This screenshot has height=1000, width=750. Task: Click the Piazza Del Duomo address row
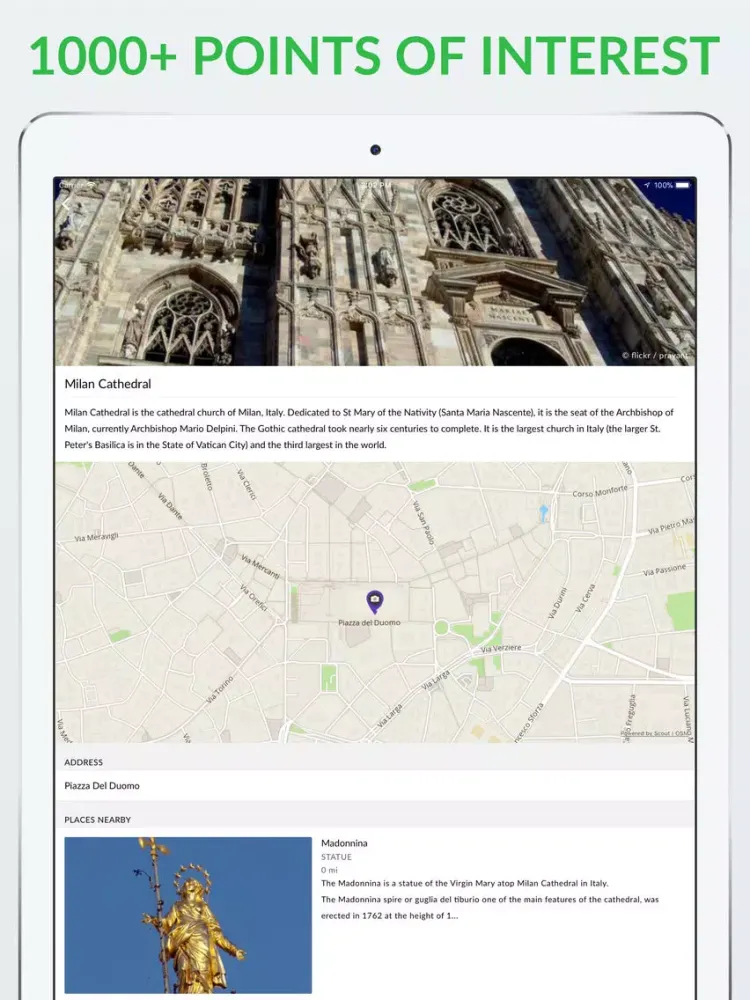pos(375,786)
